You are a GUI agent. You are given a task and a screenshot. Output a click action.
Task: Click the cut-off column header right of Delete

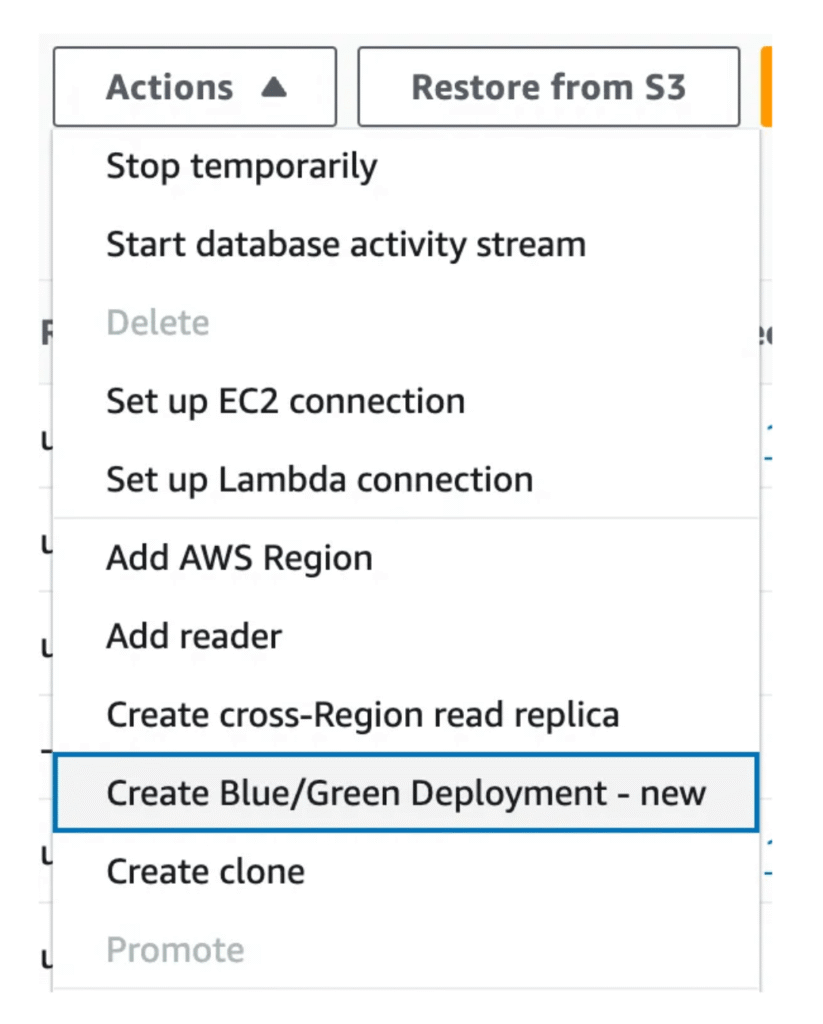pos(767,334)
